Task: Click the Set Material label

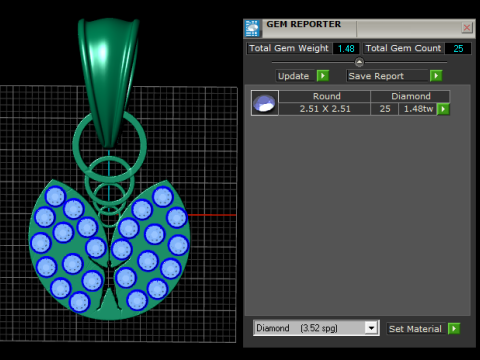Action: [x=415, y=329]
